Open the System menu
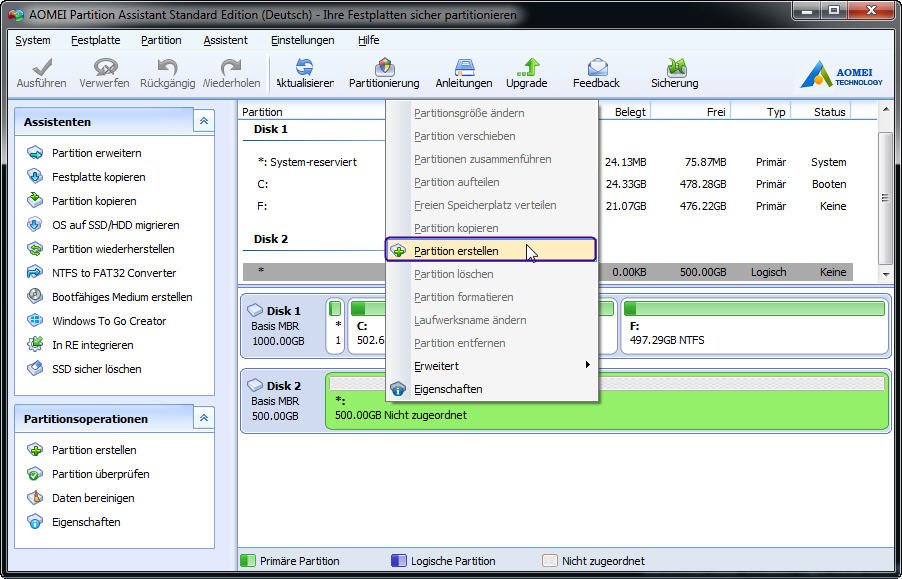 (33, 40)
